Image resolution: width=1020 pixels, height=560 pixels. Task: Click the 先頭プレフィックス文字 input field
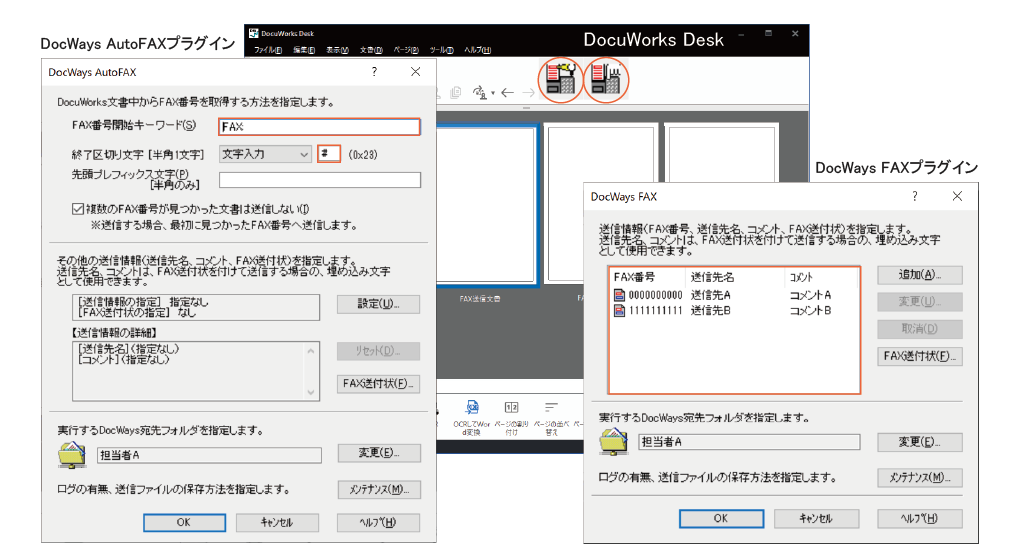(319, 180)
